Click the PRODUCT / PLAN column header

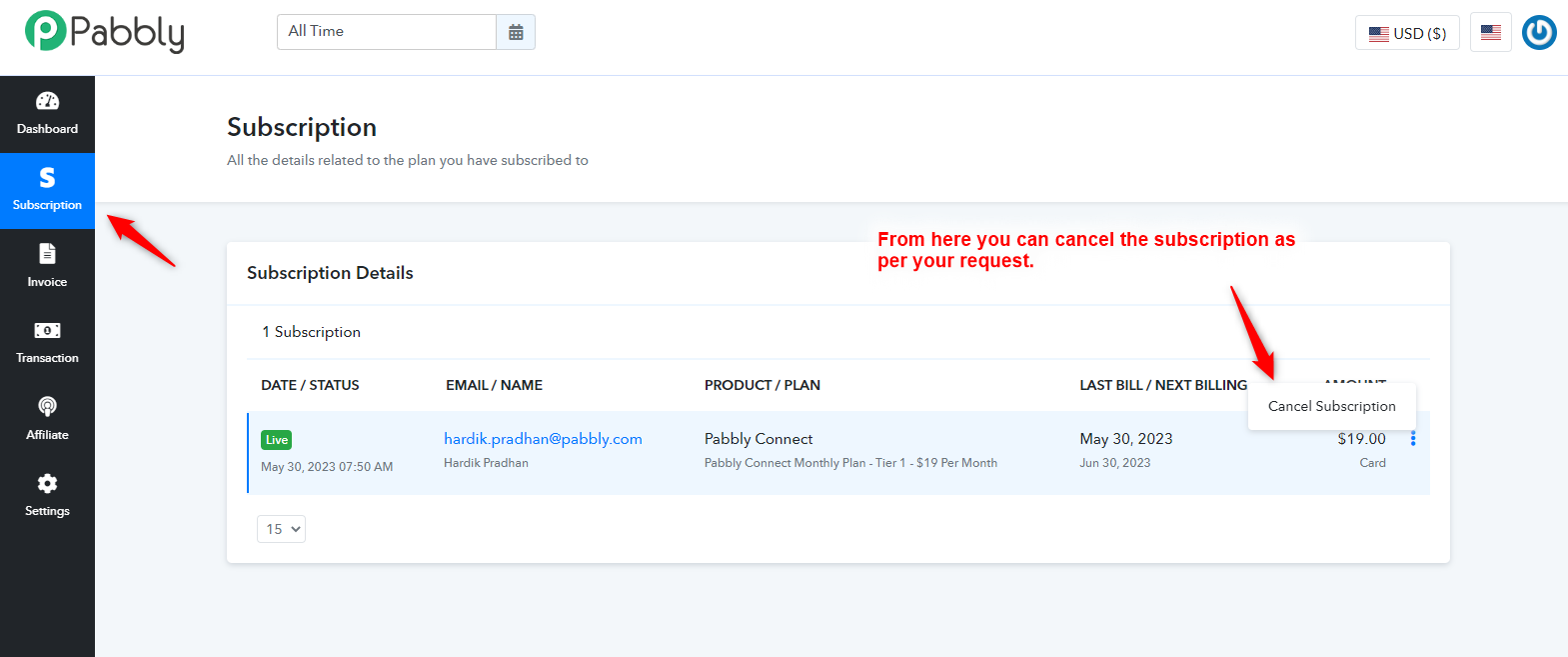[x=763, y=385]
